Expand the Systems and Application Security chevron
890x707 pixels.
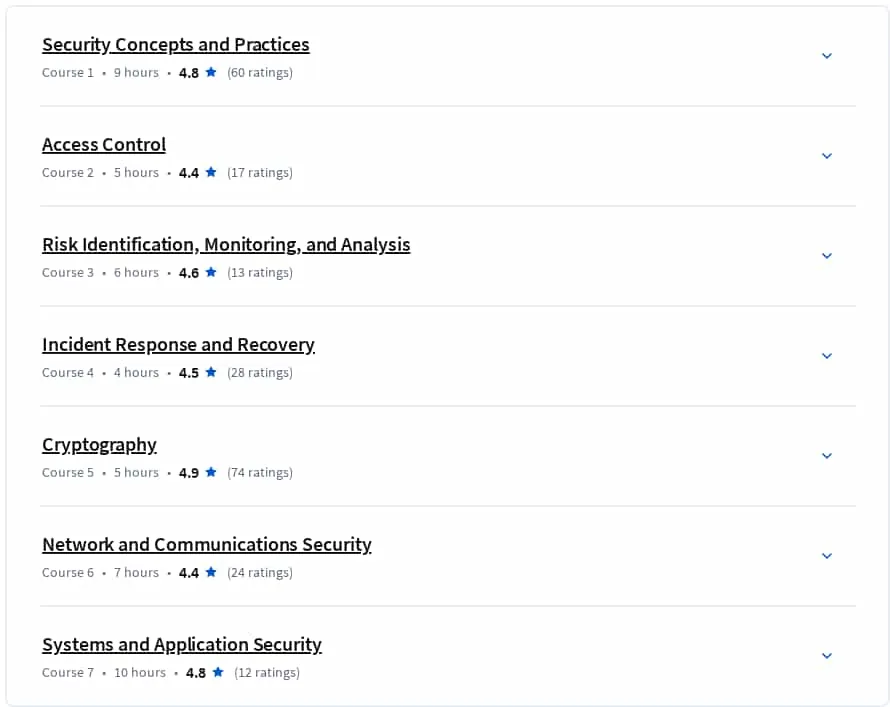tap(826, 655)
